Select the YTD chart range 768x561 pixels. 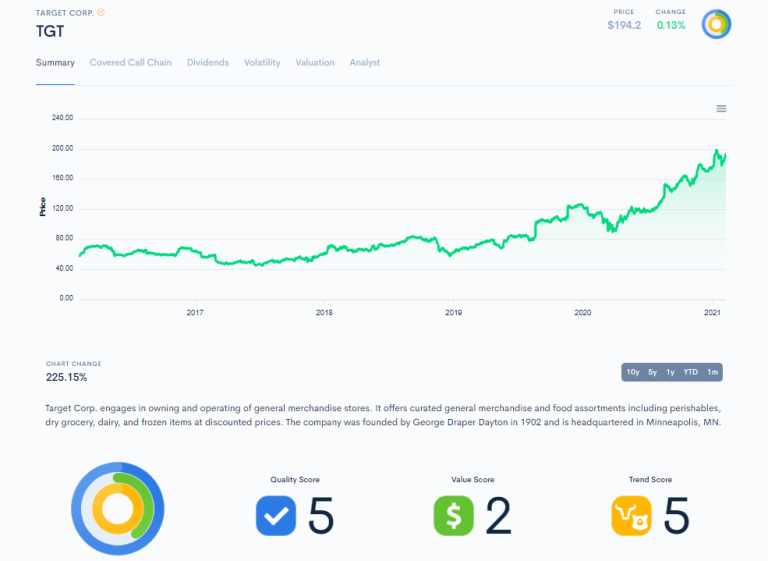pyautogui.click(x=690, y=372)
